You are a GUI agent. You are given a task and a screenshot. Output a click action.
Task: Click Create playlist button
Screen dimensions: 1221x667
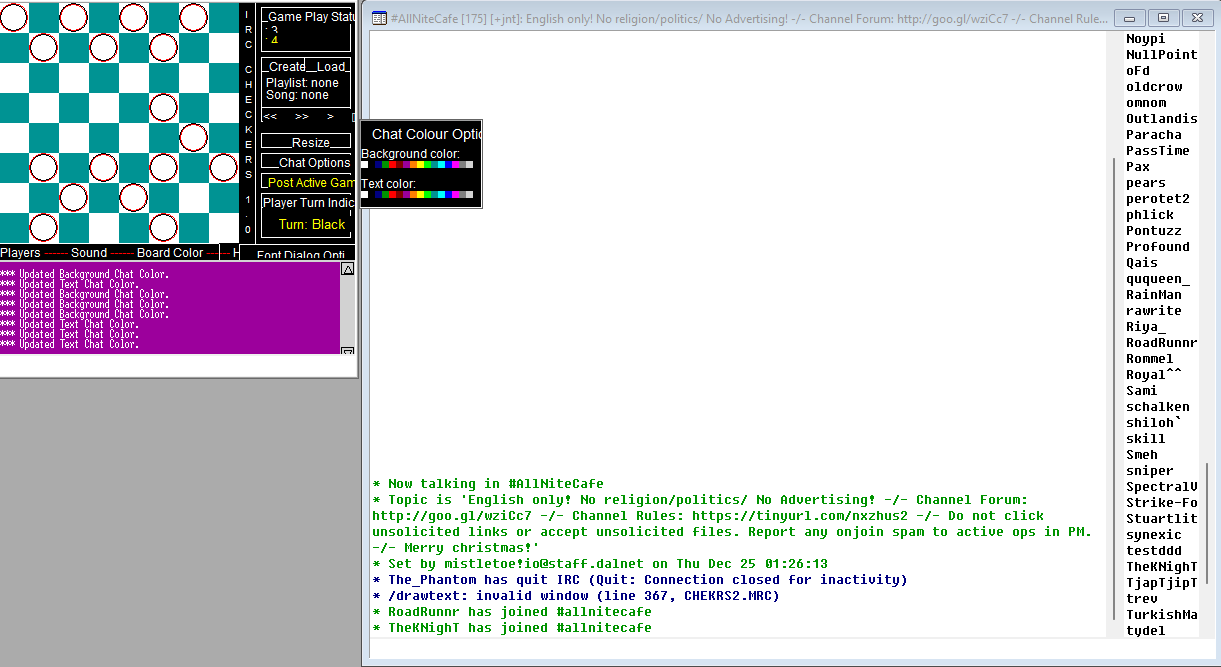(x=285, y=67)
